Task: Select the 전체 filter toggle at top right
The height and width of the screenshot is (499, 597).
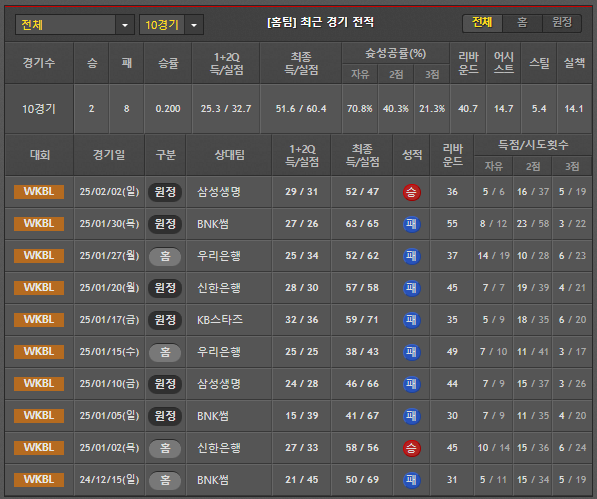Action: pyautogui.click(x=482, y=23)
